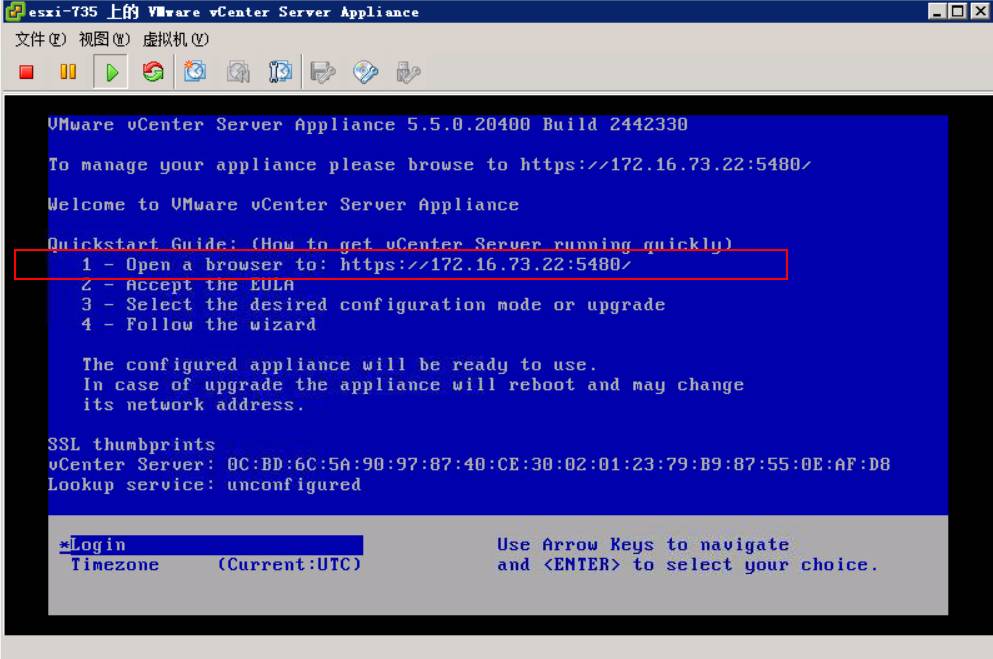
Task: Select the Login option in console
Action: tap(211, 544)
